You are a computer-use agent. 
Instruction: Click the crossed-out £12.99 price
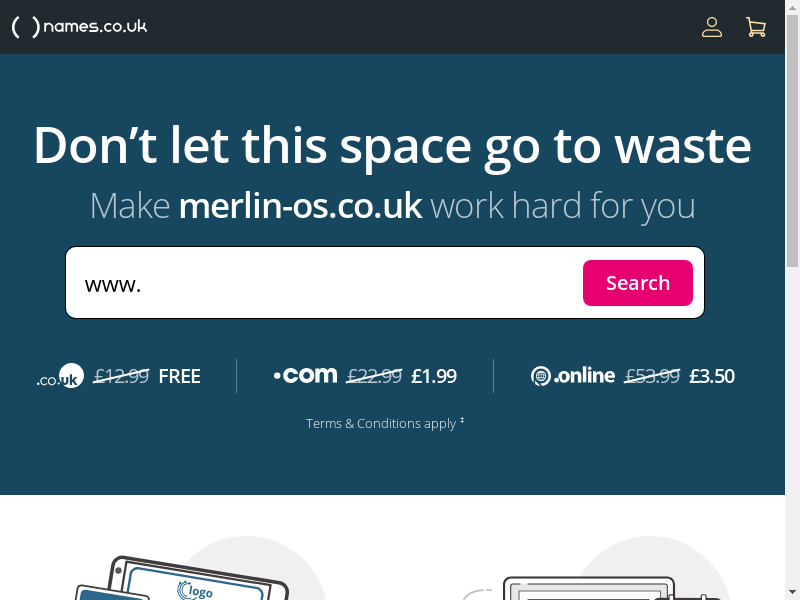(121, 377)
